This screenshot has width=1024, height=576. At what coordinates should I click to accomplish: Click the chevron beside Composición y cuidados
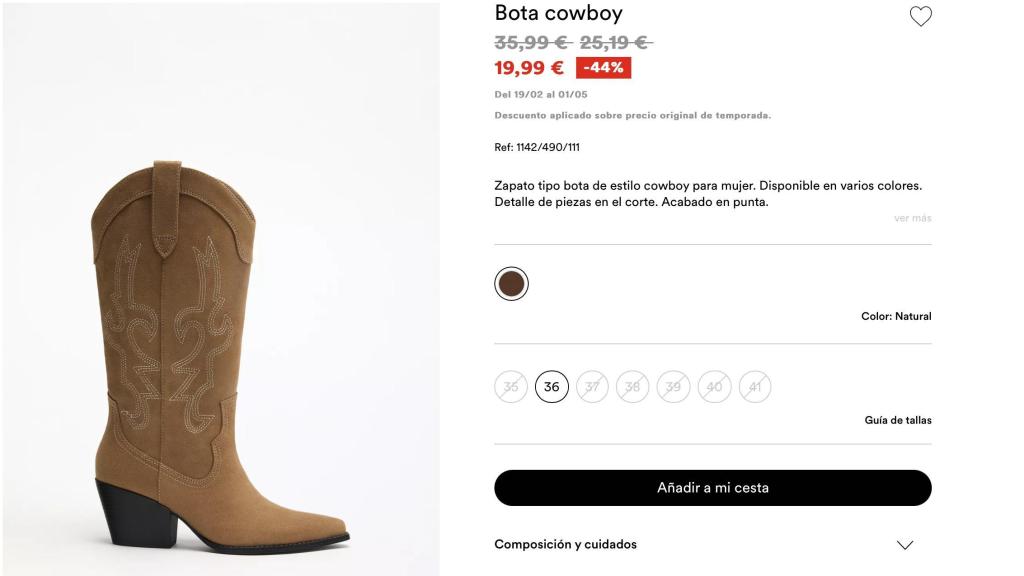coord(905,545)
